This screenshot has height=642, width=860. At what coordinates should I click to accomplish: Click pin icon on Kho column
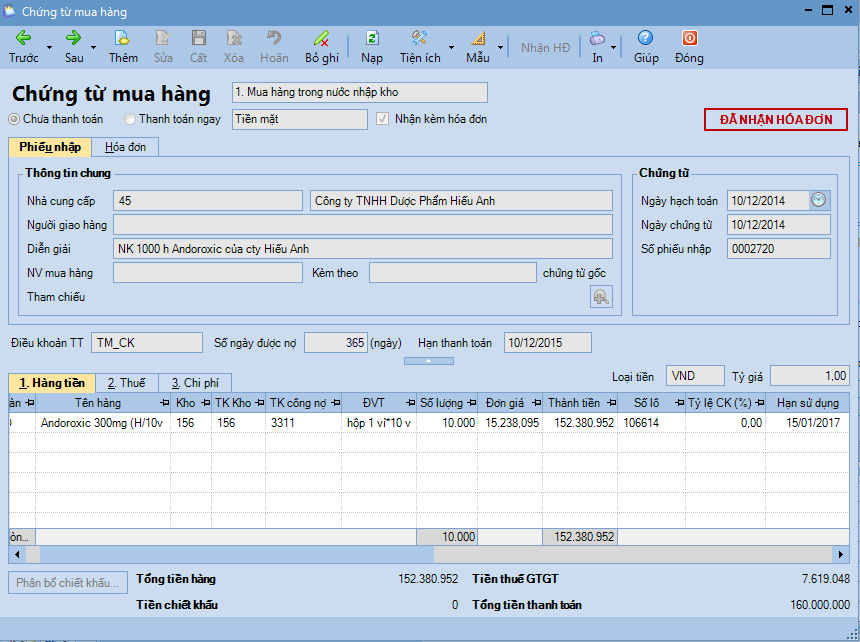pos(205,403)
